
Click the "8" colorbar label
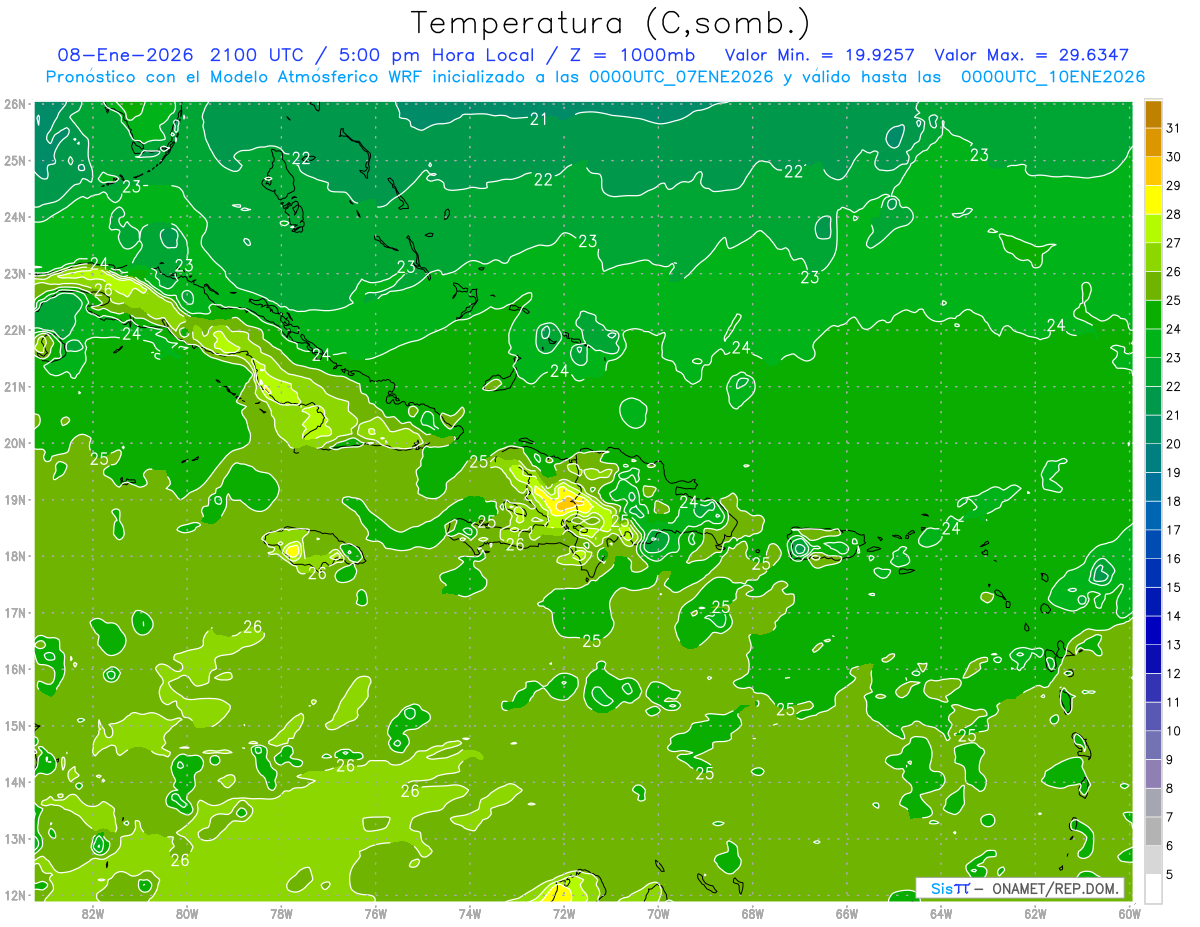pyautogui.click(x=1170, y=788)
